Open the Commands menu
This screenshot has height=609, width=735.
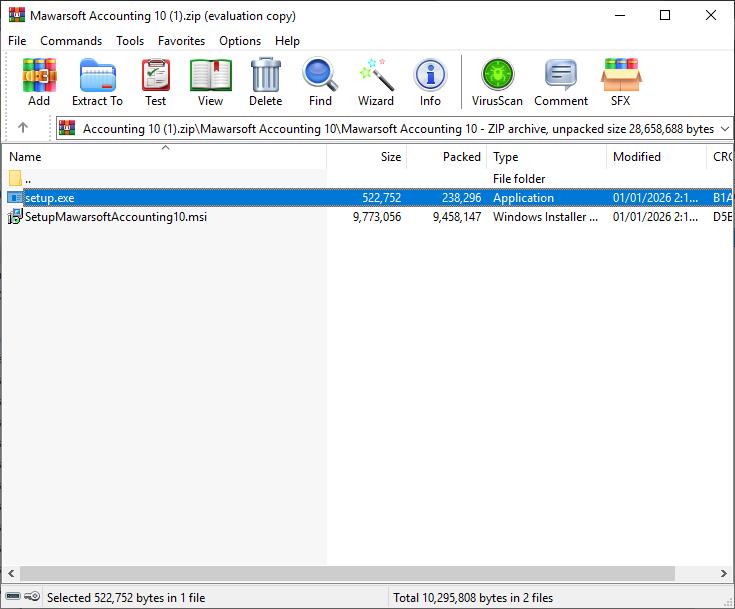pyautogui.click(x=71, y=41)
